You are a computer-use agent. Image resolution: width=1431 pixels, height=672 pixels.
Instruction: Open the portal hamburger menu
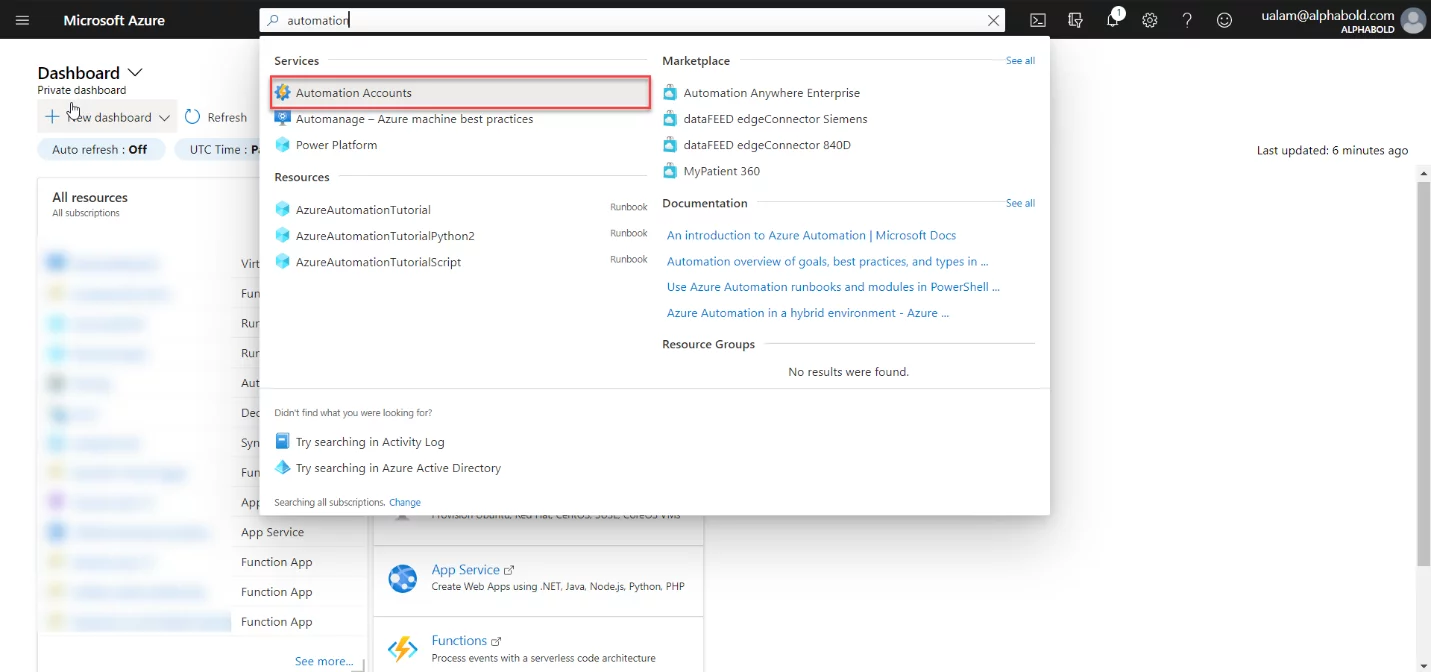click(22, 20)
